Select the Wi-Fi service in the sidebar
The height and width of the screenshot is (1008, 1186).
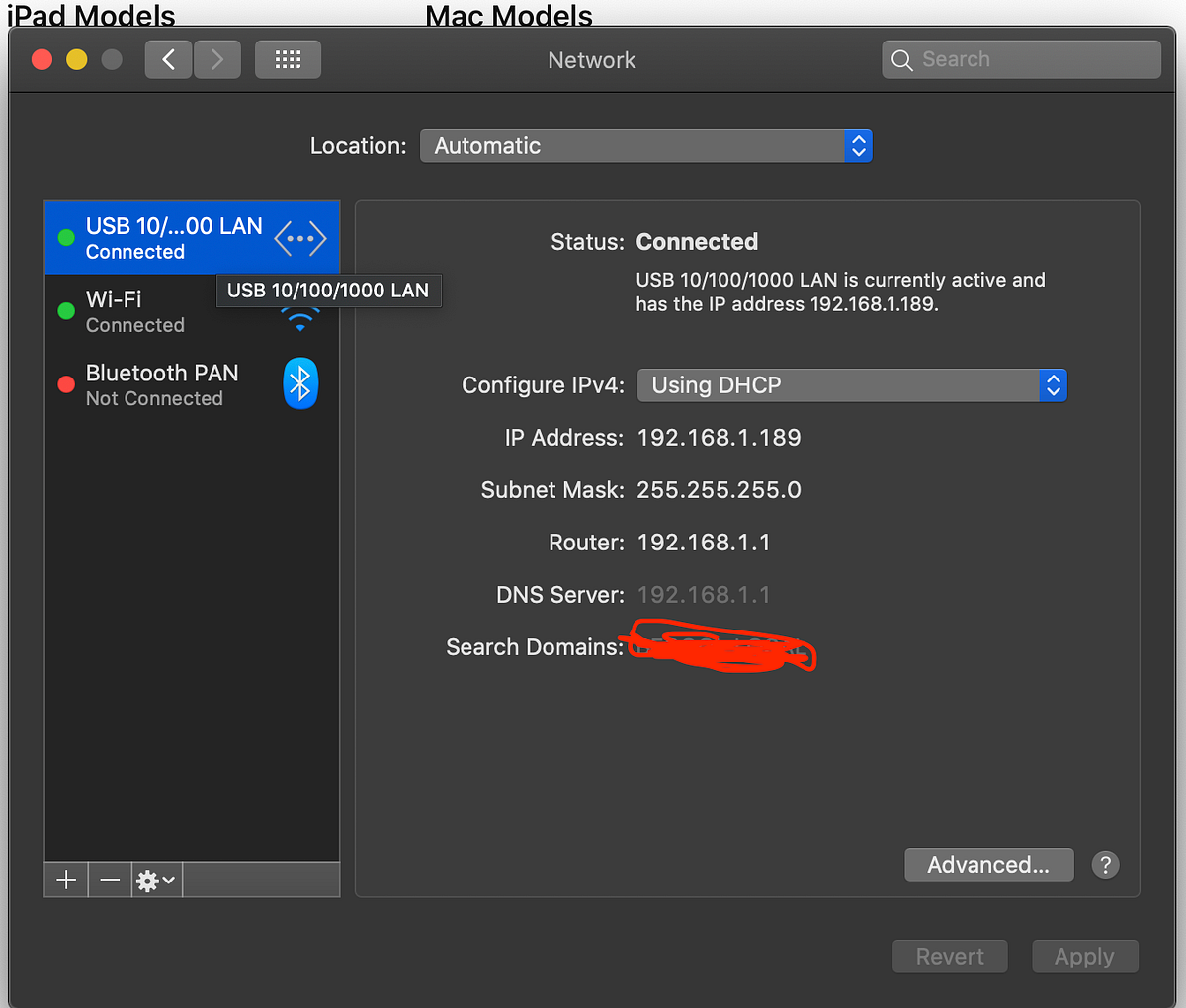[148, 309]
